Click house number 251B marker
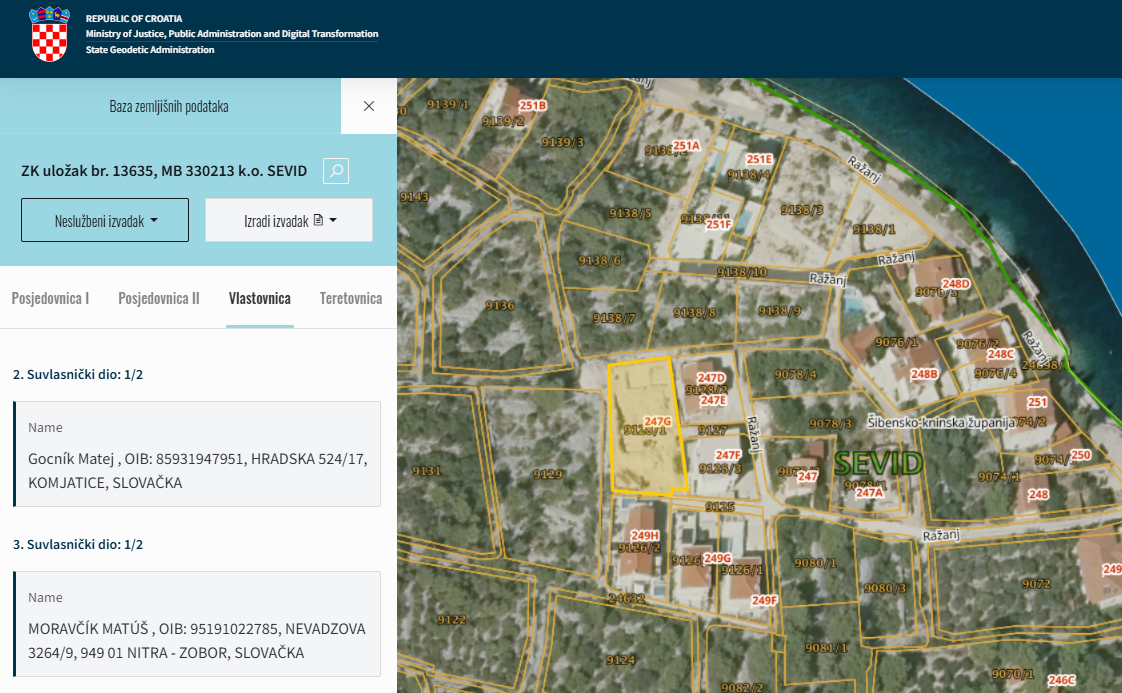Image resolution: width=1122 pixels, height=693 pixels. click(533, 105)
